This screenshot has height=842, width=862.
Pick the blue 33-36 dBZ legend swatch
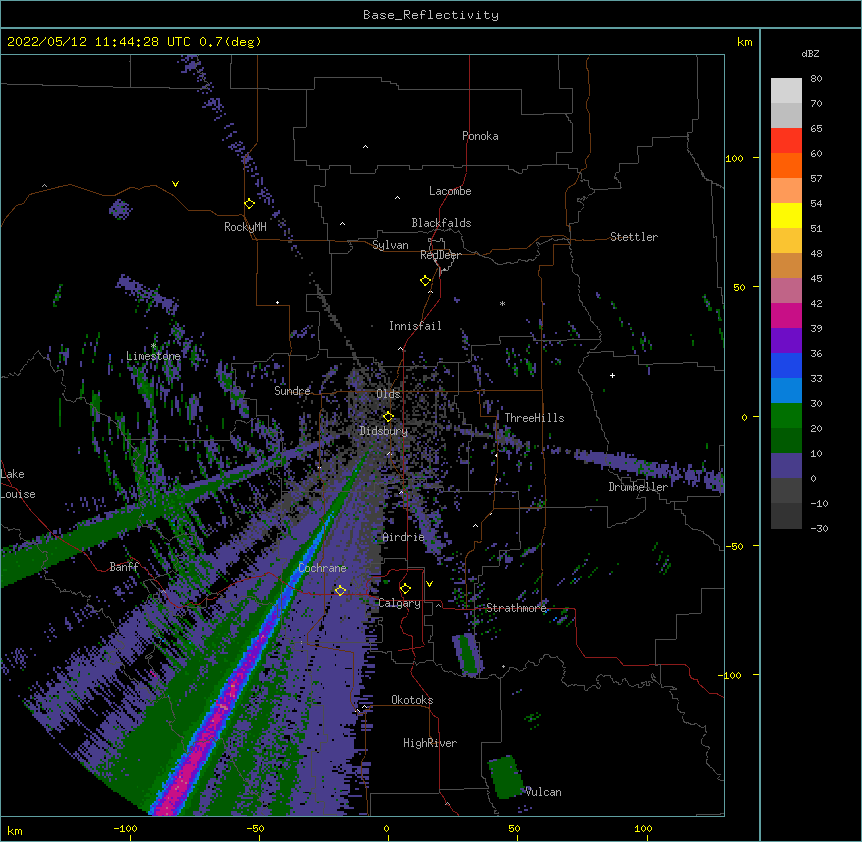pos(786,365)
